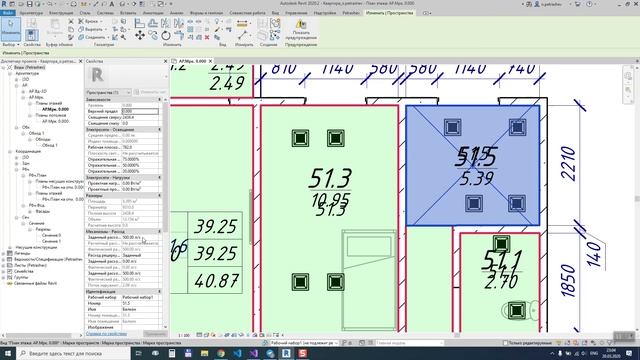Click the Save icon in quick access toolbar

click(30, 4)
